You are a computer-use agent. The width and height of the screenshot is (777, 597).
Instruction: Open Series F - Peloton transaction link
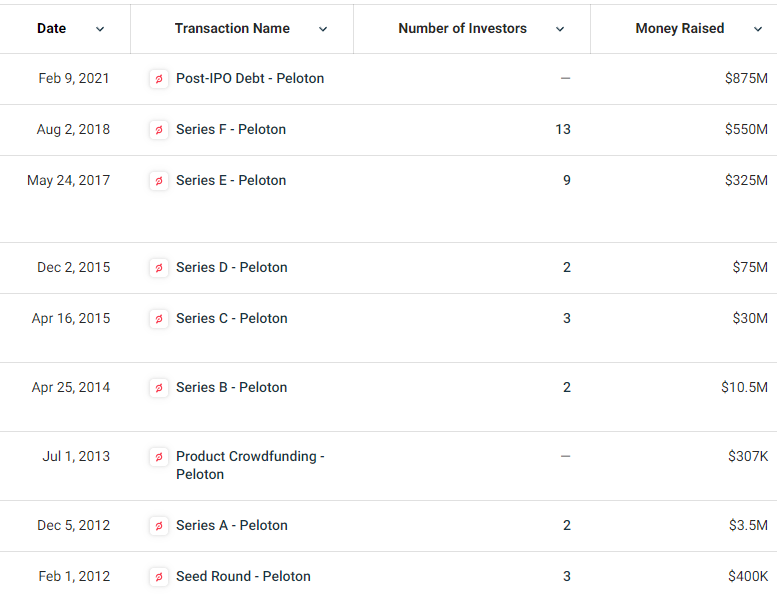tap(231, 129)
